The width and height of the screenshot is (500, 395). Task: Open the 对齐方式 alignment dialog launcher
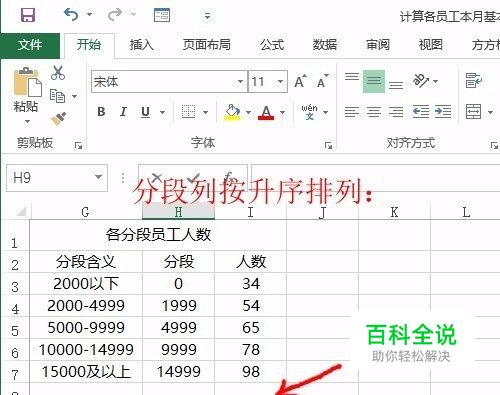(494, 145)
